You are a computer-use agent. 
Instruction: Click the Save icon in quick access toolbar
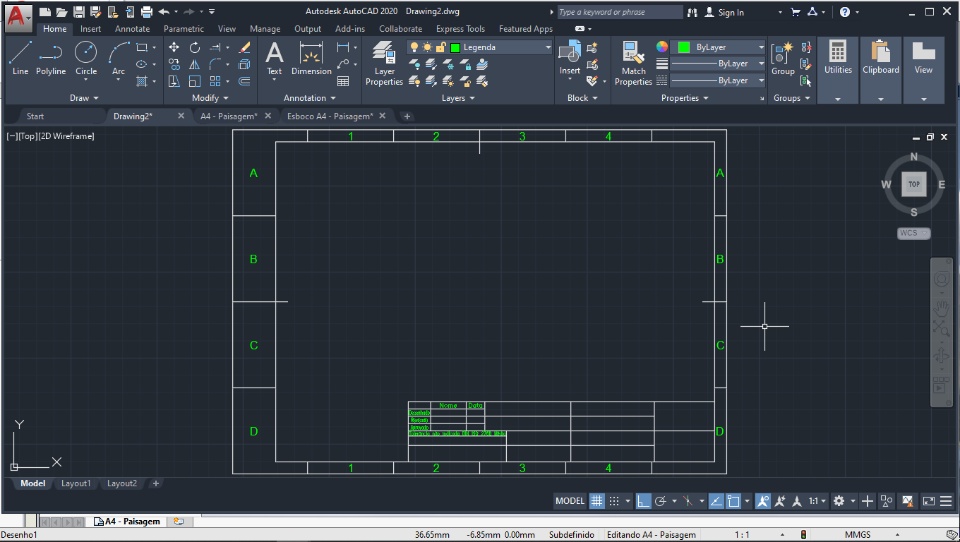tap(78, 12)
